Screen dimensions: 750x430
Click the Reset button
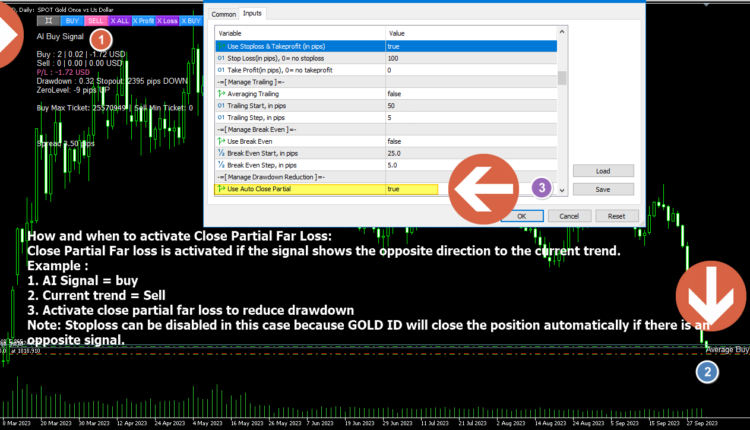(x=616, y=215)
